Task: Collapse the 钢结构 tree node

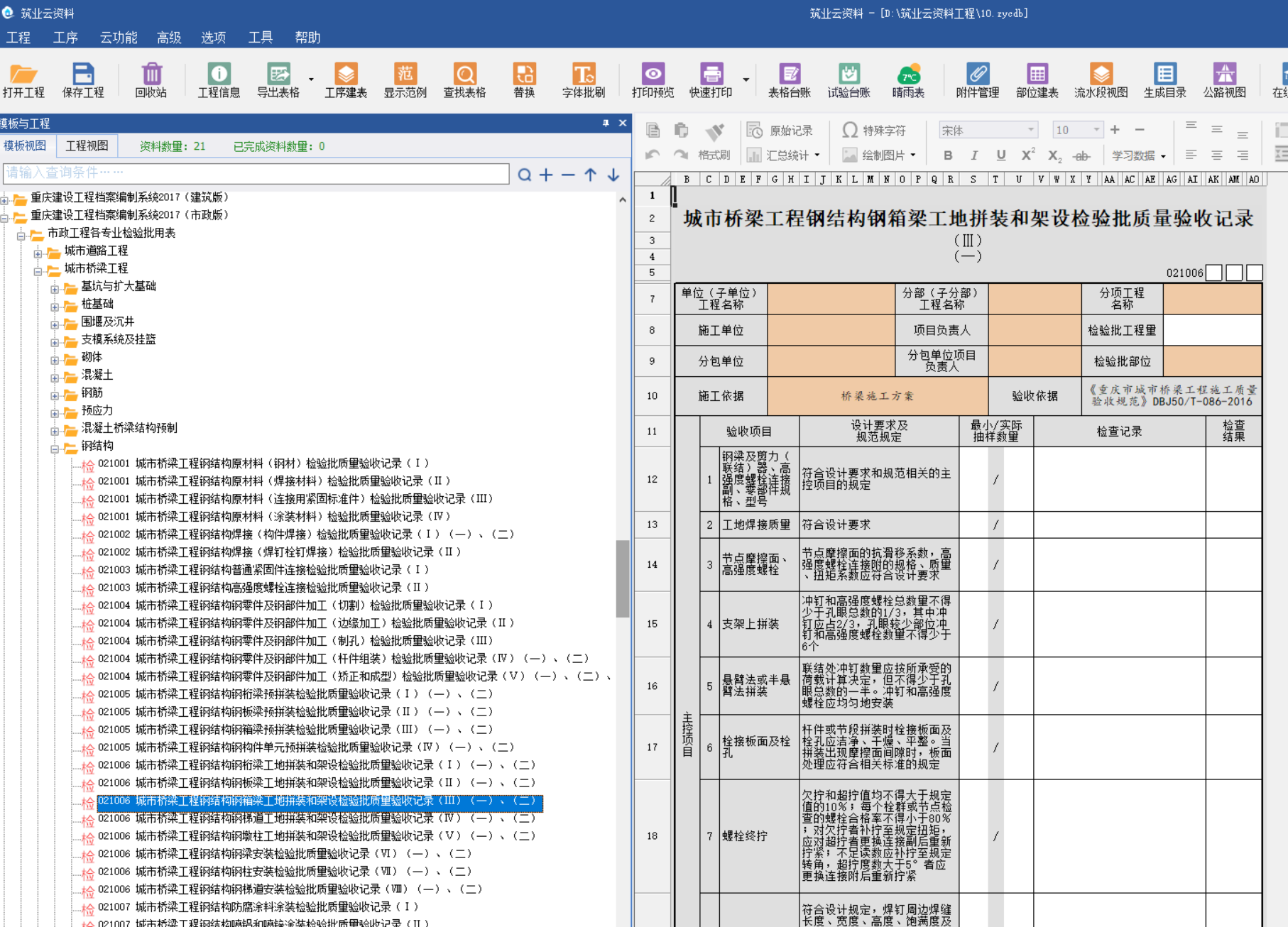Action: click(55, 449)
